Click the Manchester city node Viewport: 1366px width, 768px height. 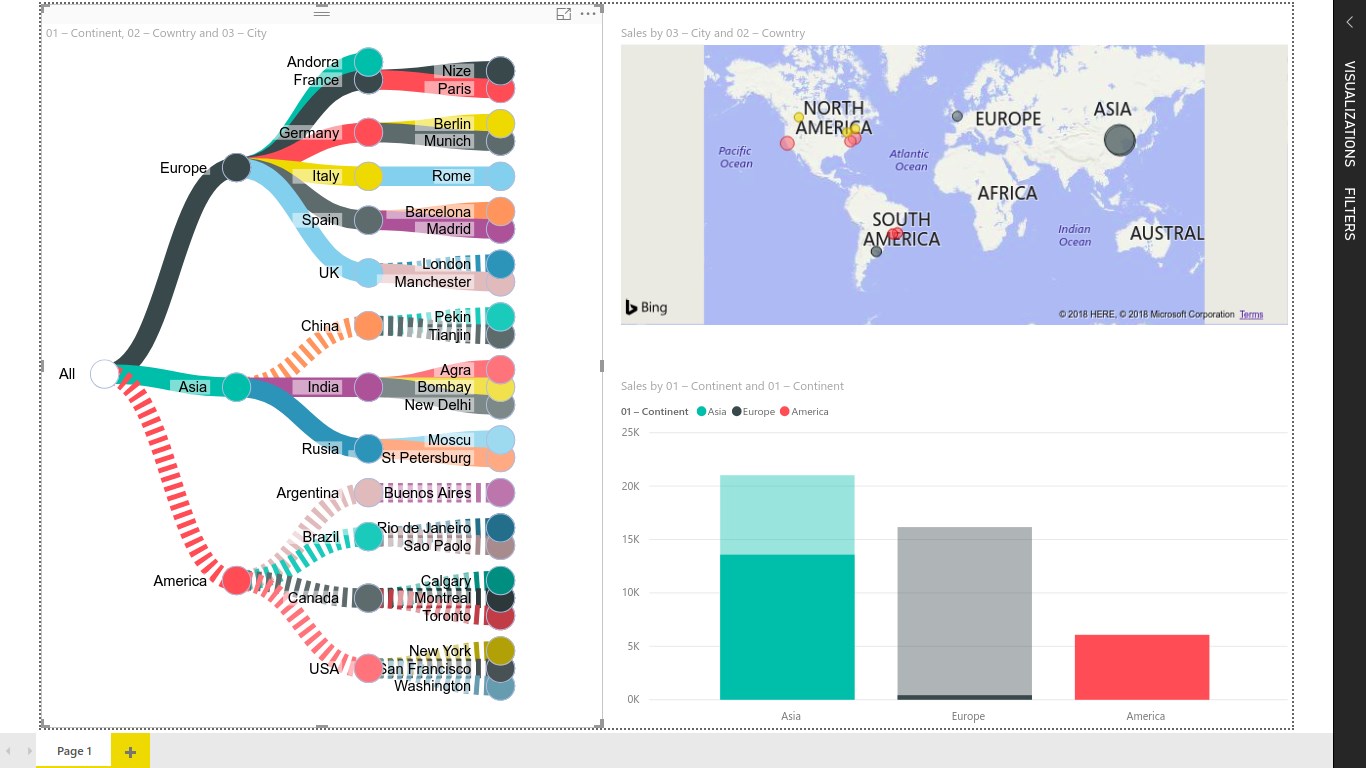tap(501, 284)
